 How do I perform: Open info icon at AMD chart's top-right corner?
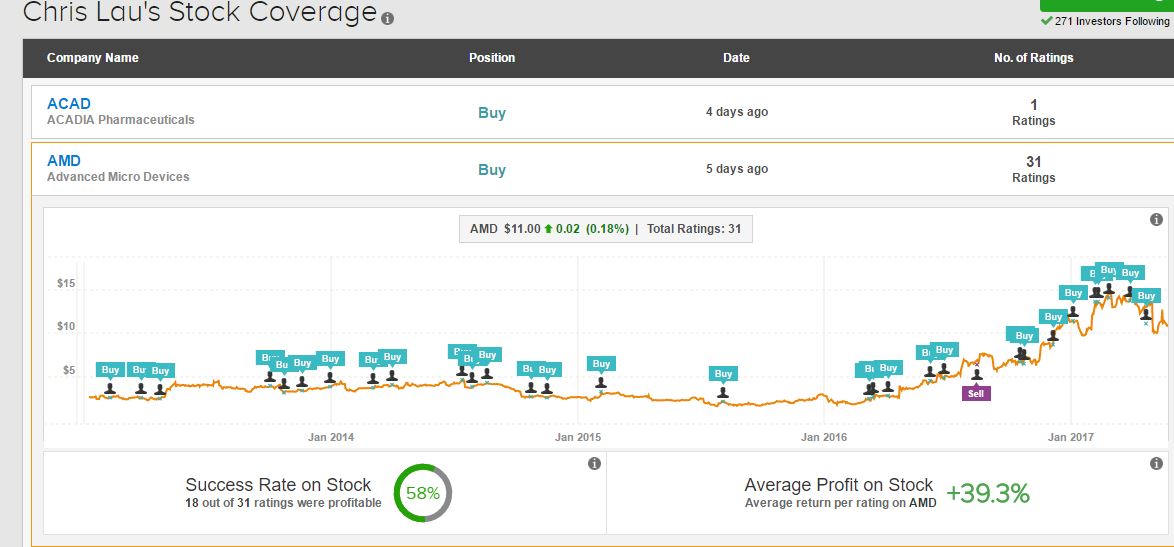pyautogui.click(x=1156, y=219)
